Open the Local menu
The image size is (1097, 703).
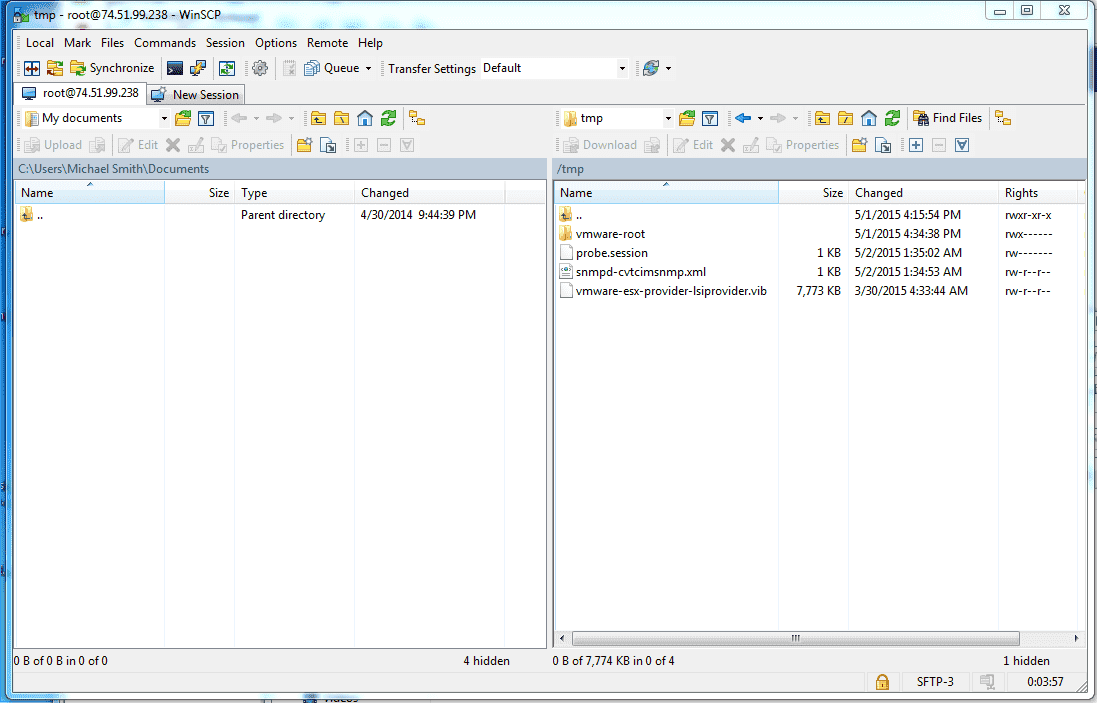[x=40, y=43]
